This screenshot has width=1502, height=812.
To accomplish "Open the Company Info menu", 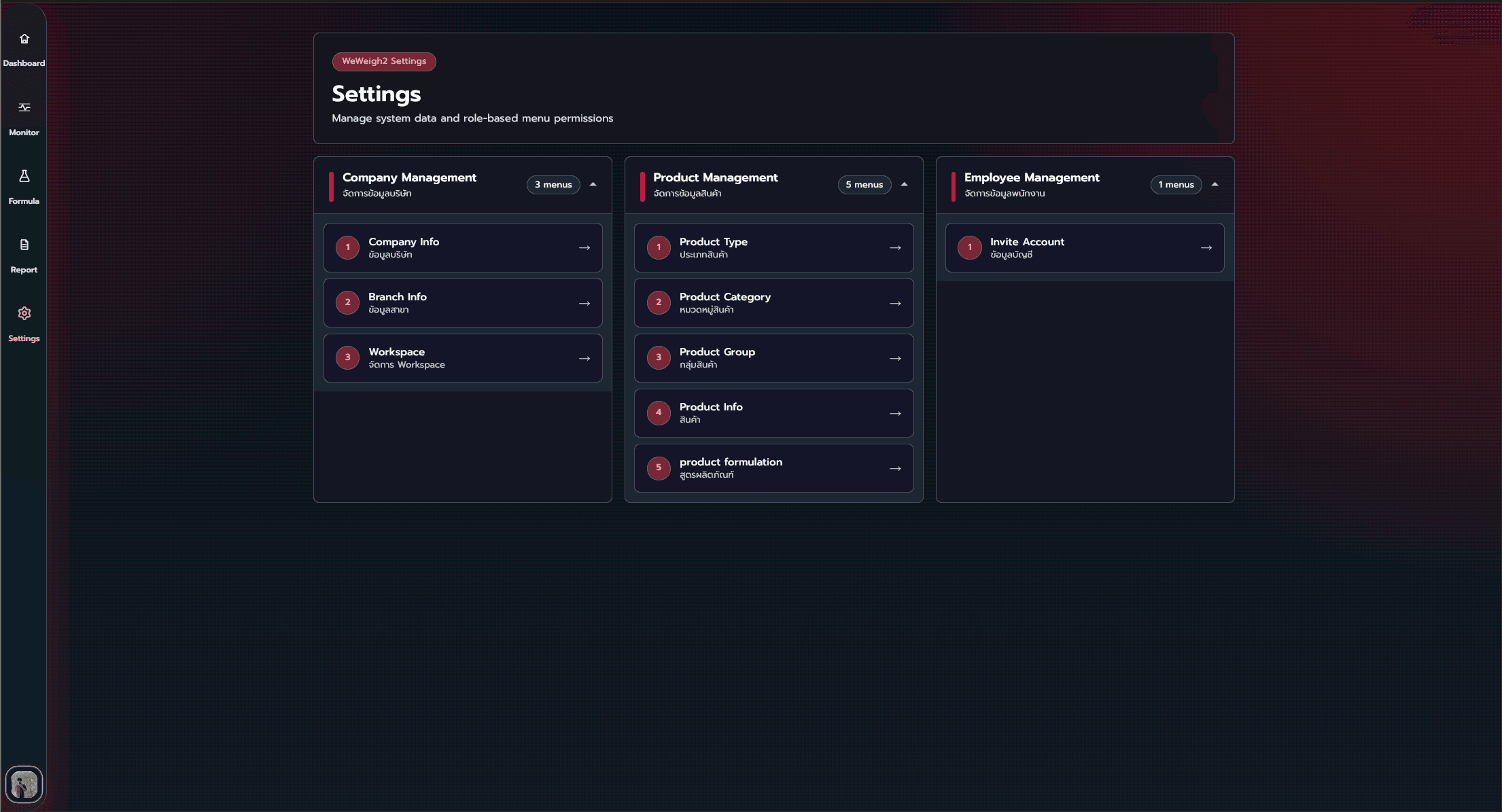I will [x=463, y=248].
